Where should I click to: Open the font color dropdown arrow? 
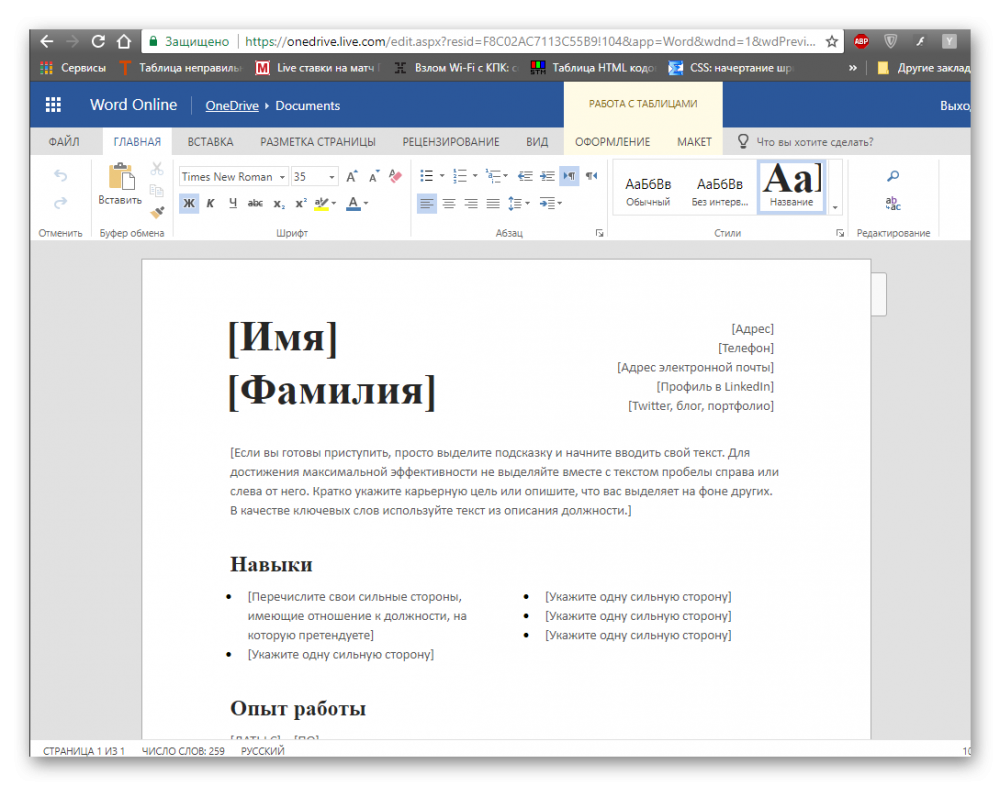pyautogui.click(x=366, y=203)
